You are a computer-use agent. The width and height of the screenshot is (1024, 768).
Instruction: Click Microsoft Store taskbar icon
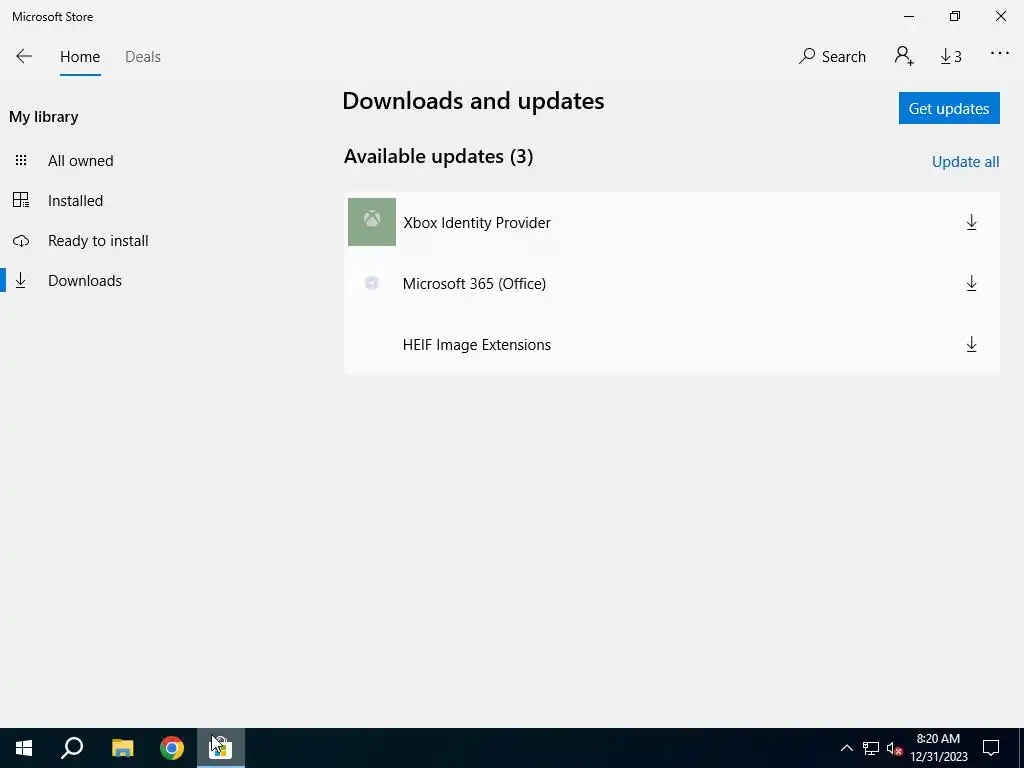[221, 748]
